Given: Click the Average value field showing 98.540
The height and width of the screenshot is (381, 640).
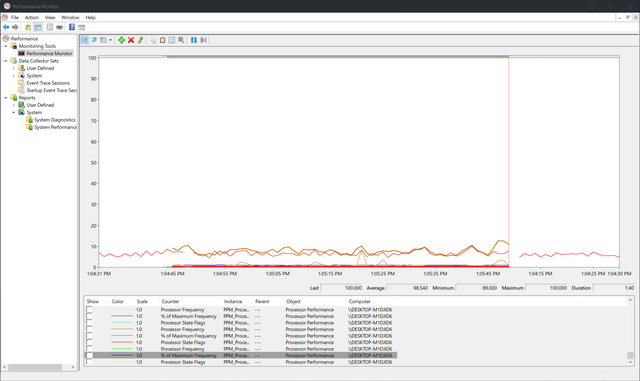Looking at the screenshot, I should 407,288.
